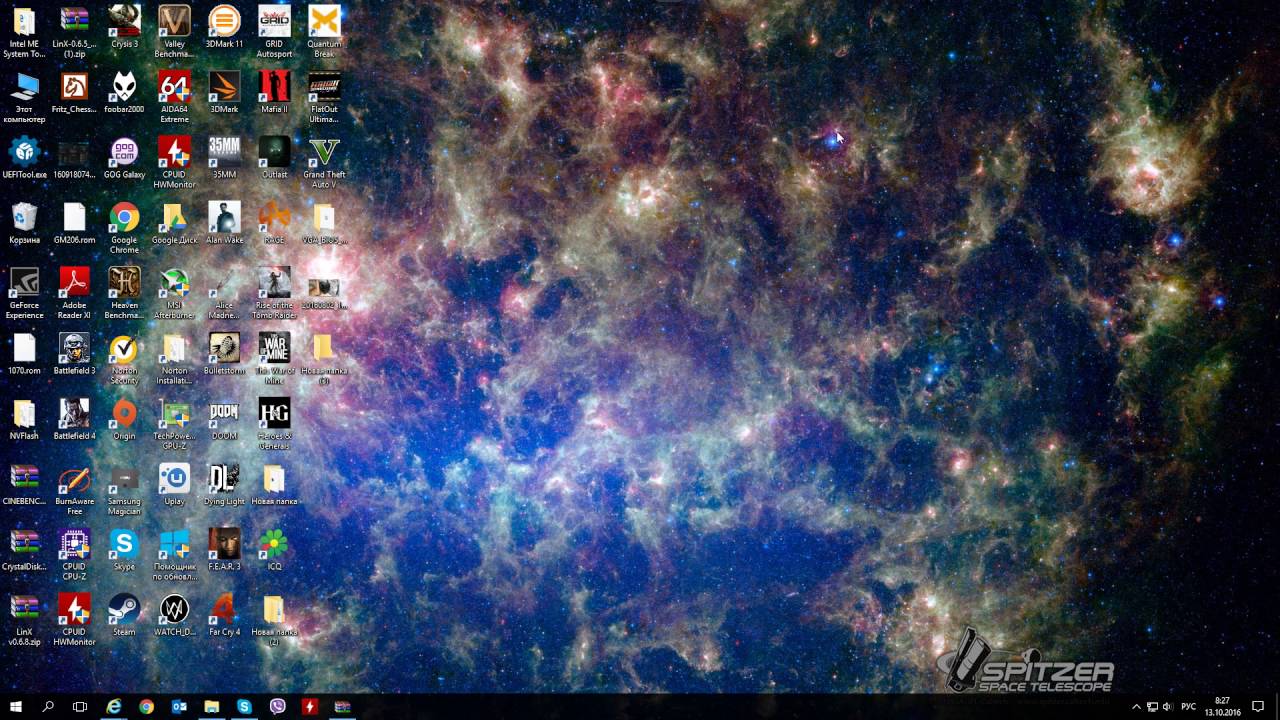This screenshot has height=720, width=1280.
Task: Select the GRID Autosport desktop icon
Action: click(274, 32)
